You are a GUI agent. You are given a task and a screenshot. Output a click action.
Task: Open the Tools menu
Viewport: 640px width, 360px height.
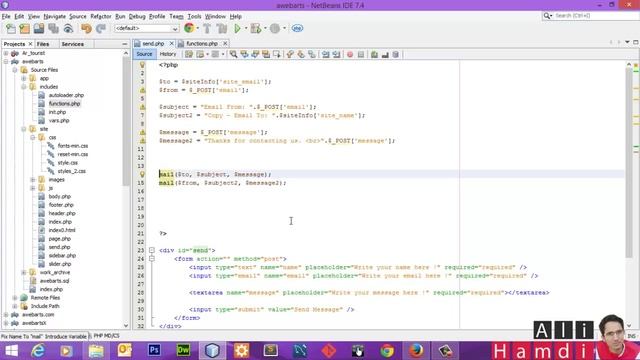pos(194,16)
